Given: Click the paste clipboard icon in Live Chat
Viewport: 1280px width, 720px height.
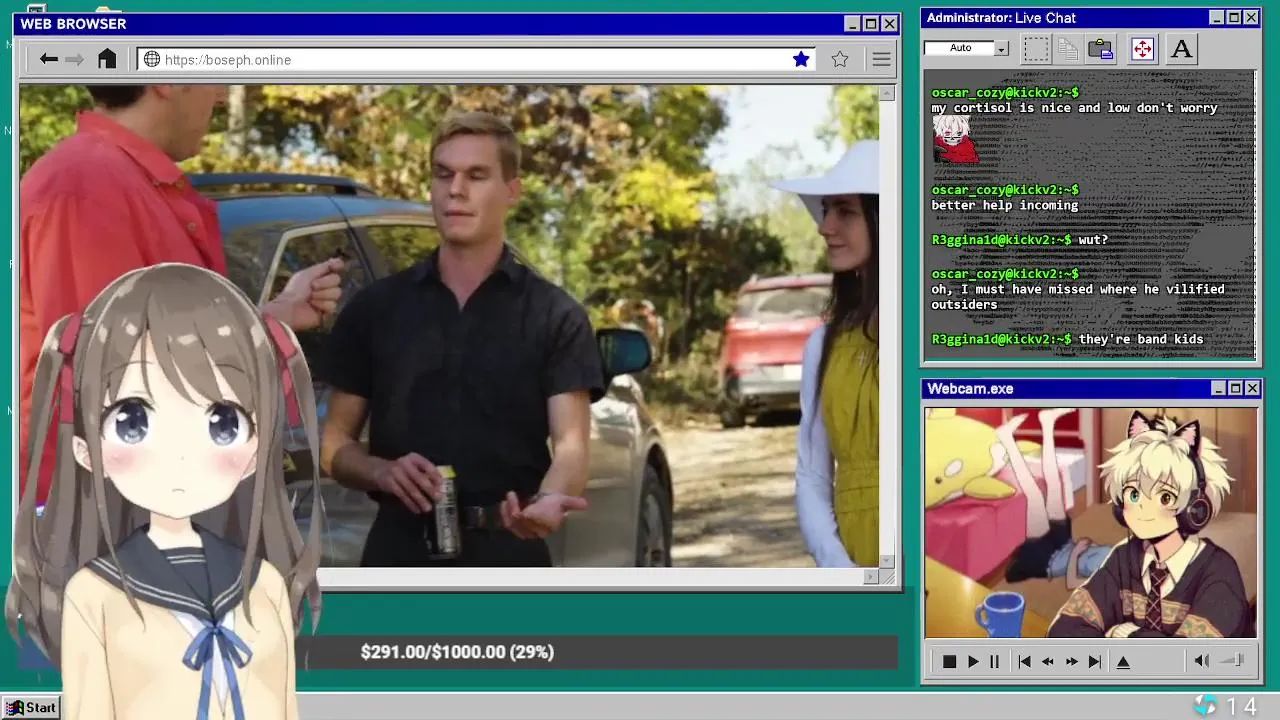Looking at the screenshot, I should tap(1101, 48).
